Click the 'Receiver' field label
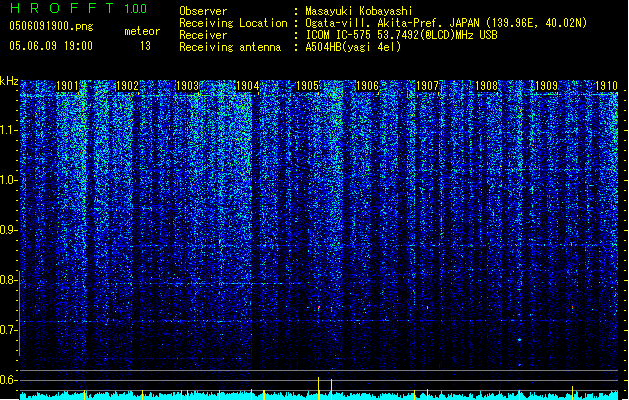Screen dimensions: 629x400 [203, 35]
